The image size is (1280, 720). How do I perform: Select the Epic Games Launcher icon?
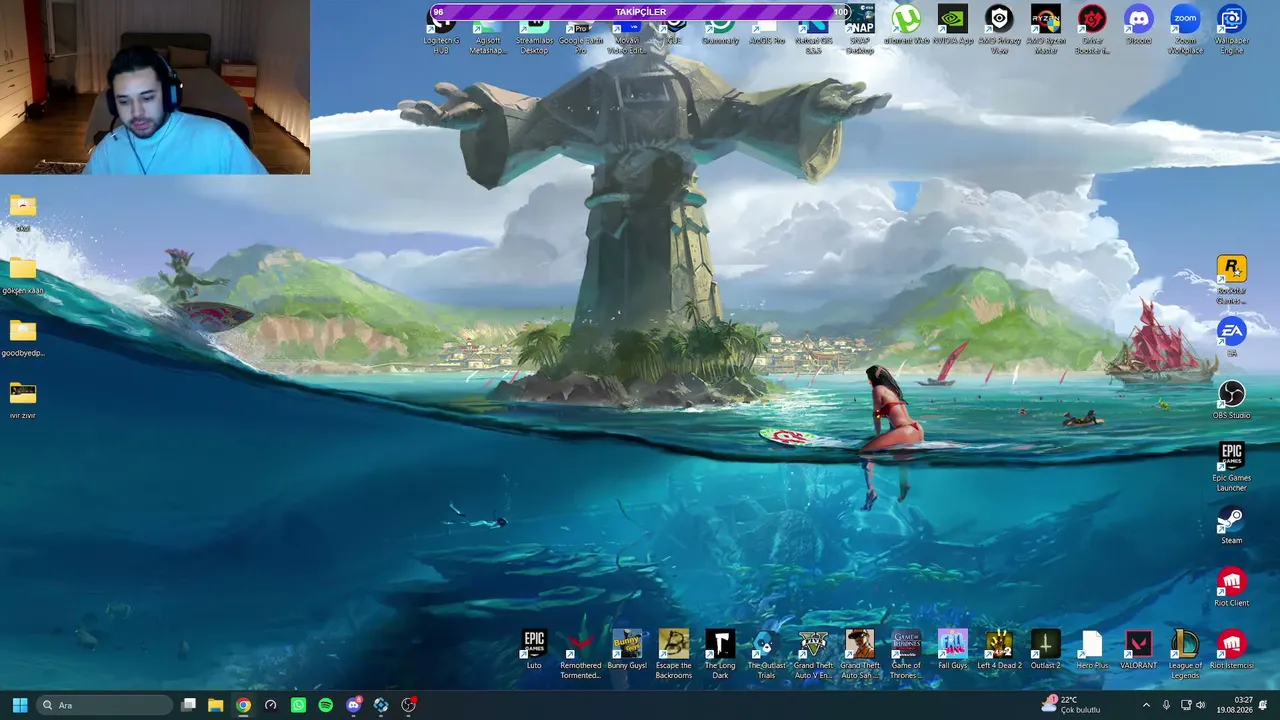[x=1231, y=467]
